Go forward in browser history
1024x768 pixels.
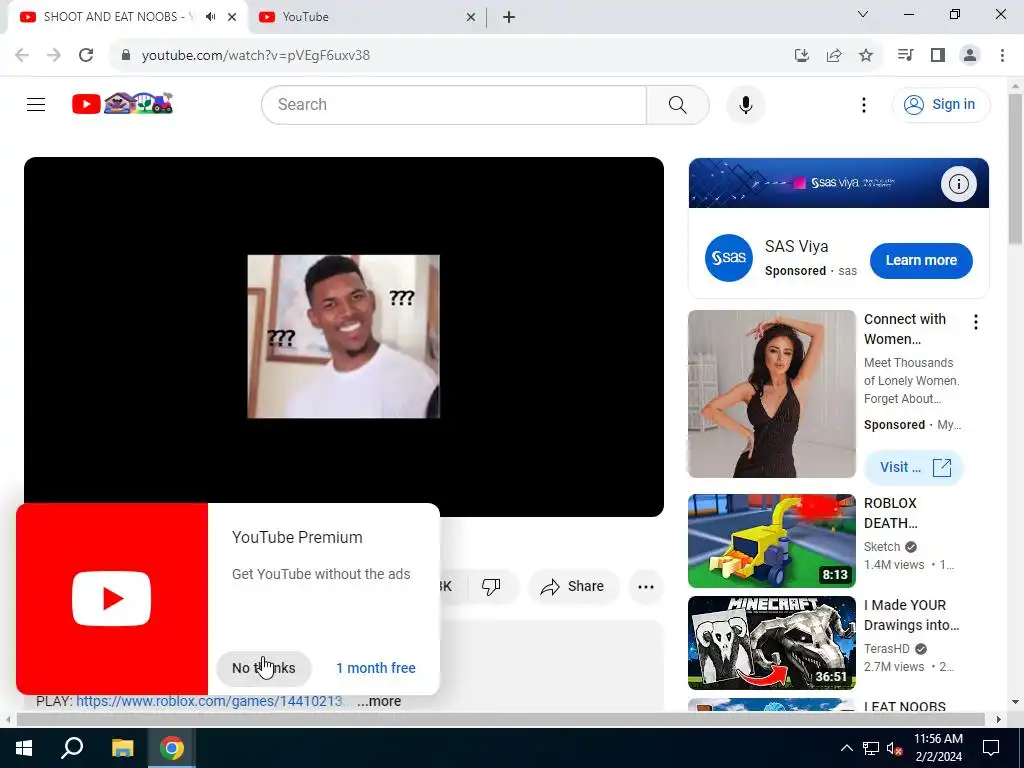point(54,55)
